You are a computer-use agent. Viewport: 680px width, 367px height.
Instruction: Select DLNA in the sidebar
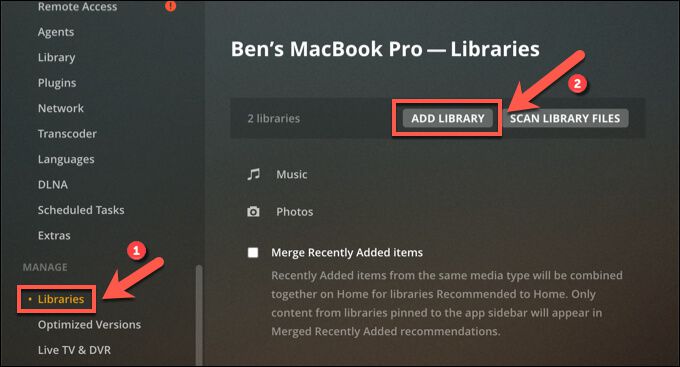pos(53,185)
